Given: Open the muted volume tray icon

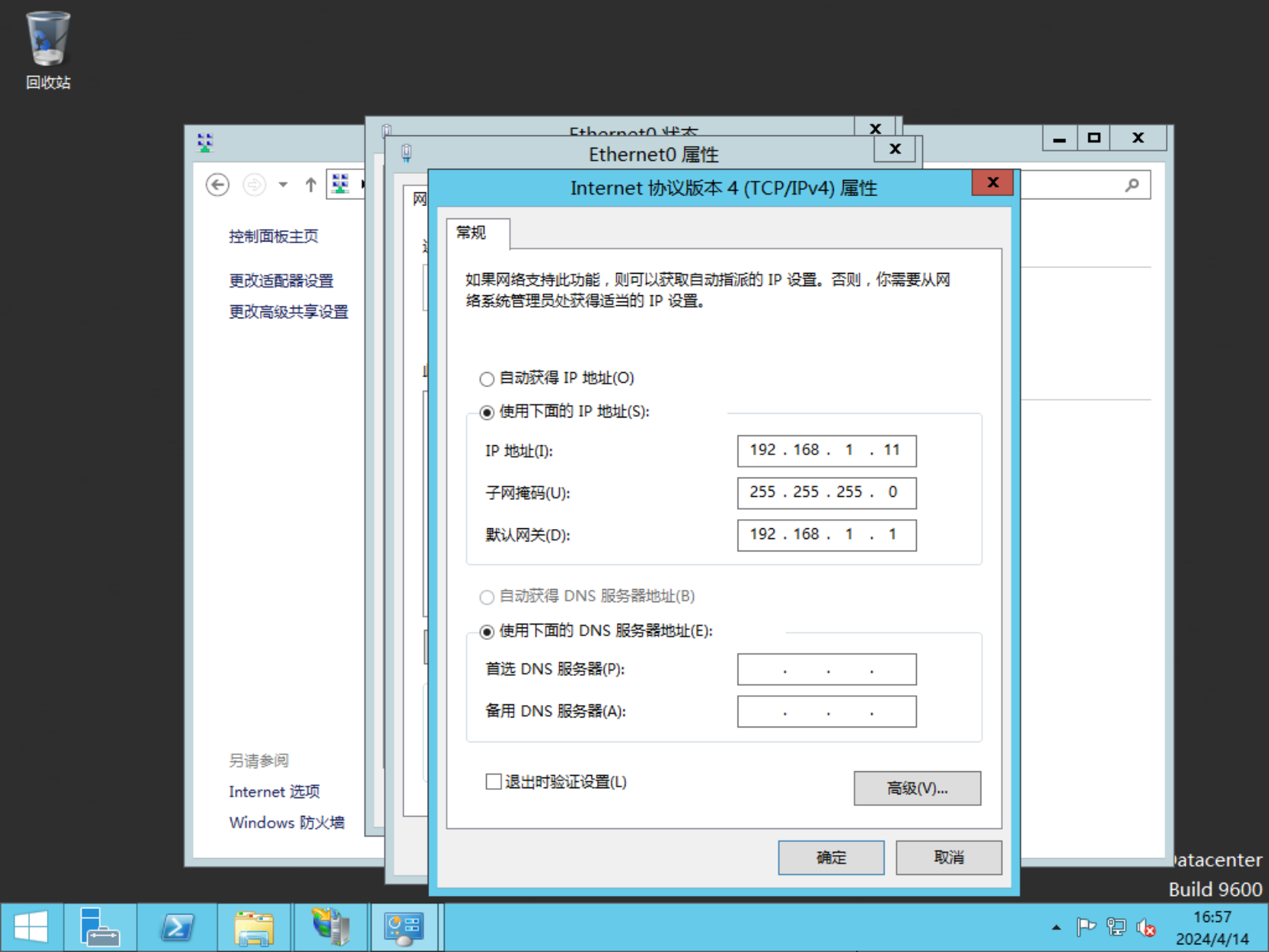Looking at the screenshot, I should (1146, 927).
